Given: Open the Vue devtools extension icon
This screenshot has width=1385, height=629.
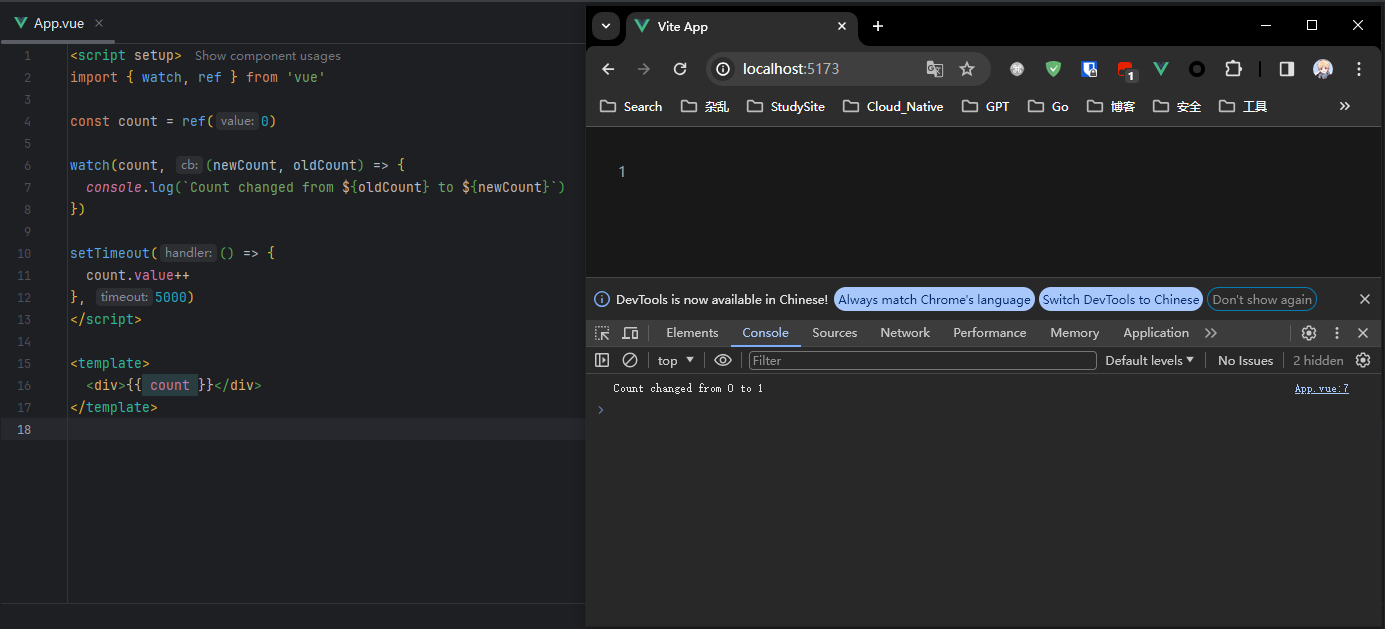Looking at the screenshot, I should [x=1161, y=69].
